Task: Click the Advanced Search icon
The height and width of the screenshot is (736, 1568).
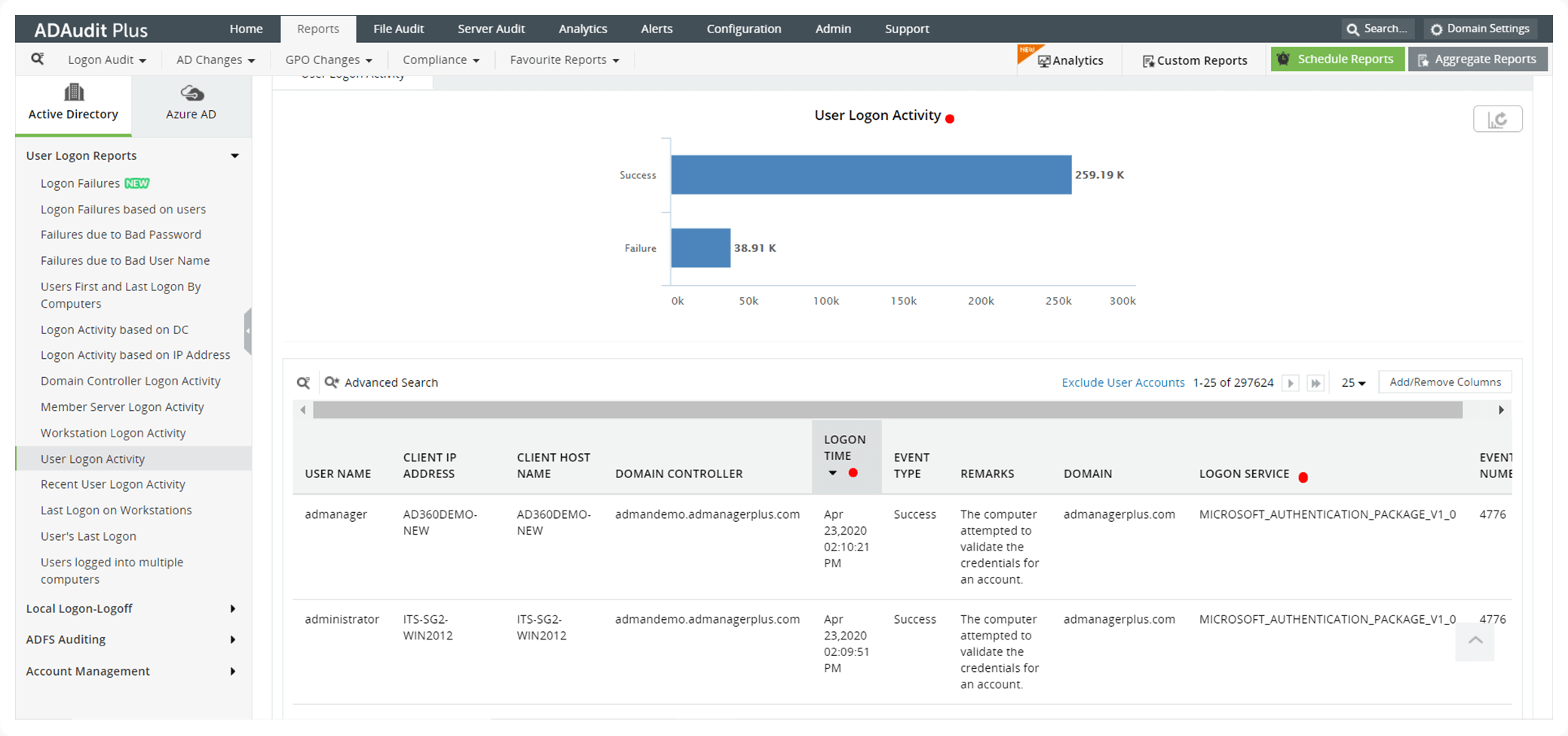Action: point(332,382)
